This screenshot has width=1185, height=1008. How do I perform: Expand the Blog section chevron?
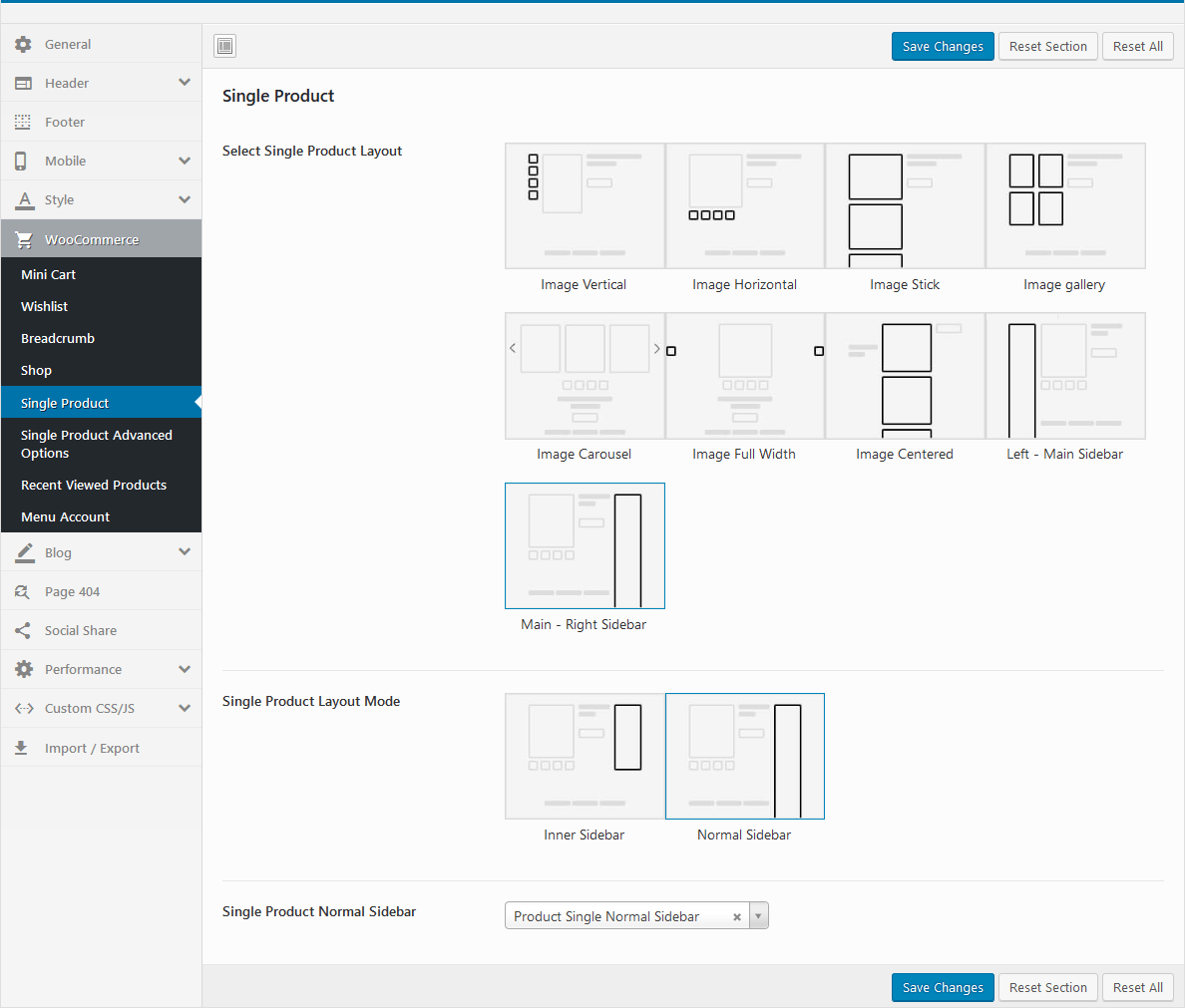(185, 551)
